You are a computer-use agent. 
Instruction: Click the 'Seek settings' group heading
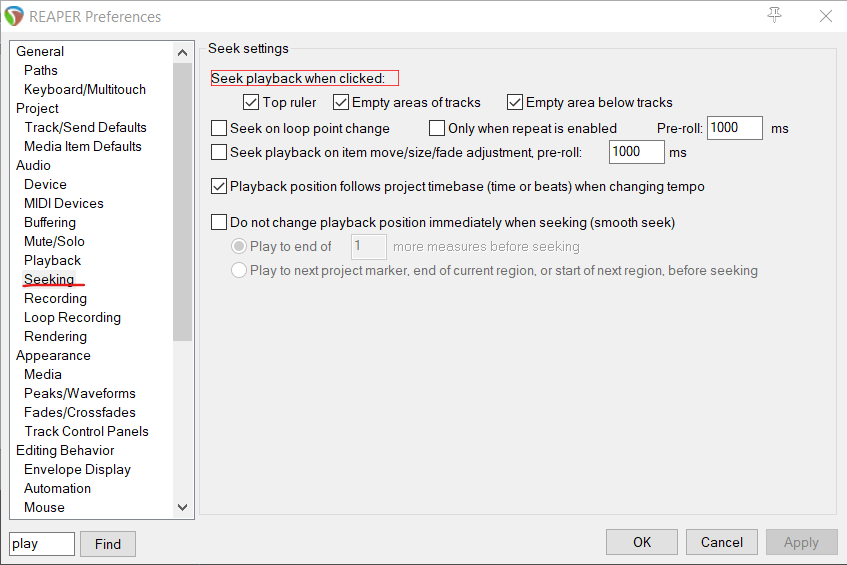pos(248,49)
